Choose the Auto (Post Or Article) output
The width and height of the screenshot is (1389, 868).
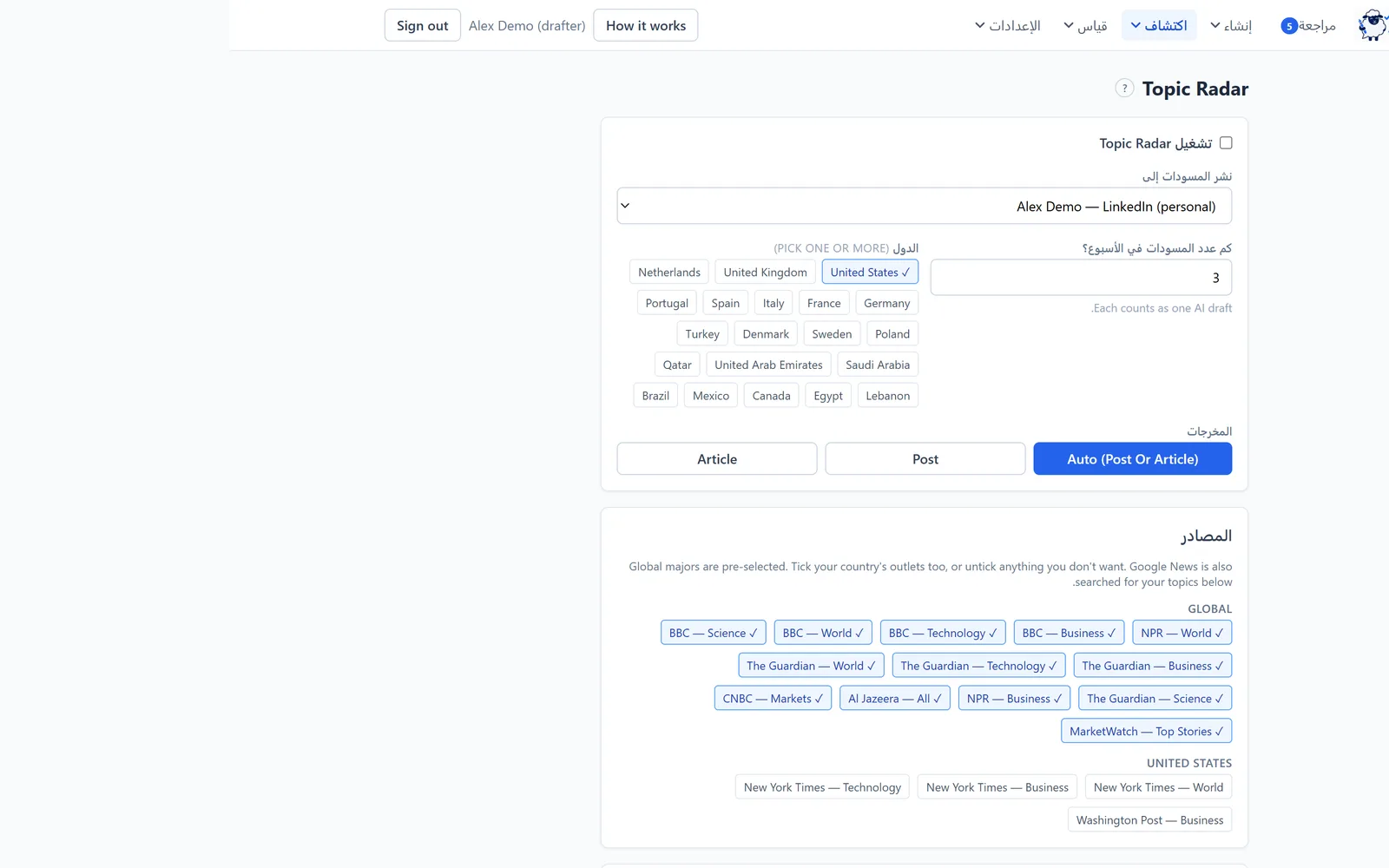point(1133,459)
